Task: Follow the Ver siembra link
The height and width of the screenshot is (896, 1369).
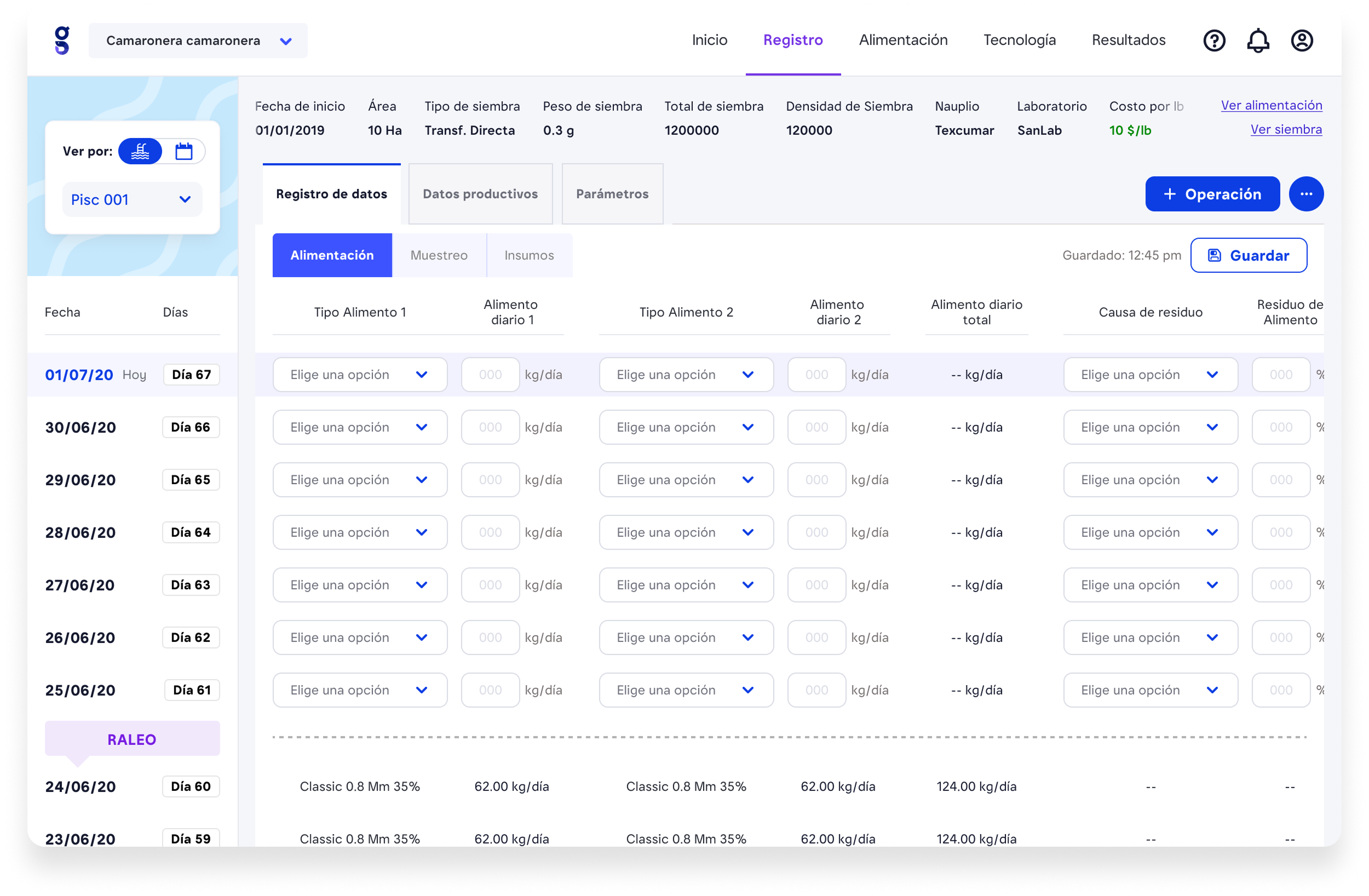Action: (x=1286, y=129)
